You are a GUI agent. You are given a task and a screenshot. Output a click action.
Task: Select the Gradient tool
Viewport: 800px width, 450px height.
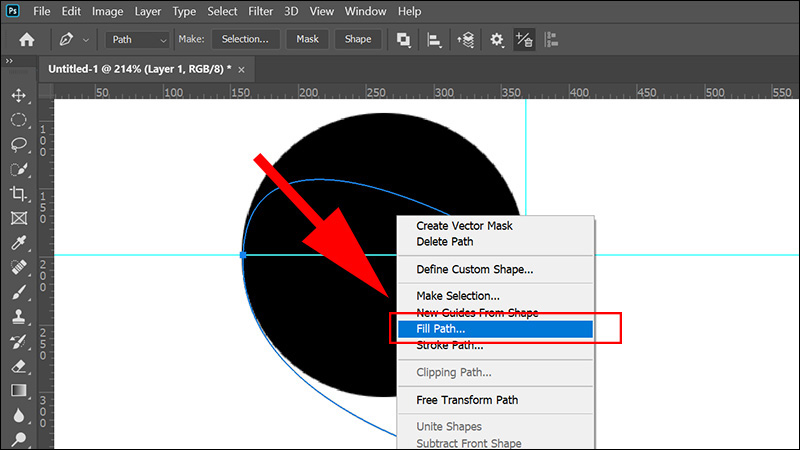[19, 390]
